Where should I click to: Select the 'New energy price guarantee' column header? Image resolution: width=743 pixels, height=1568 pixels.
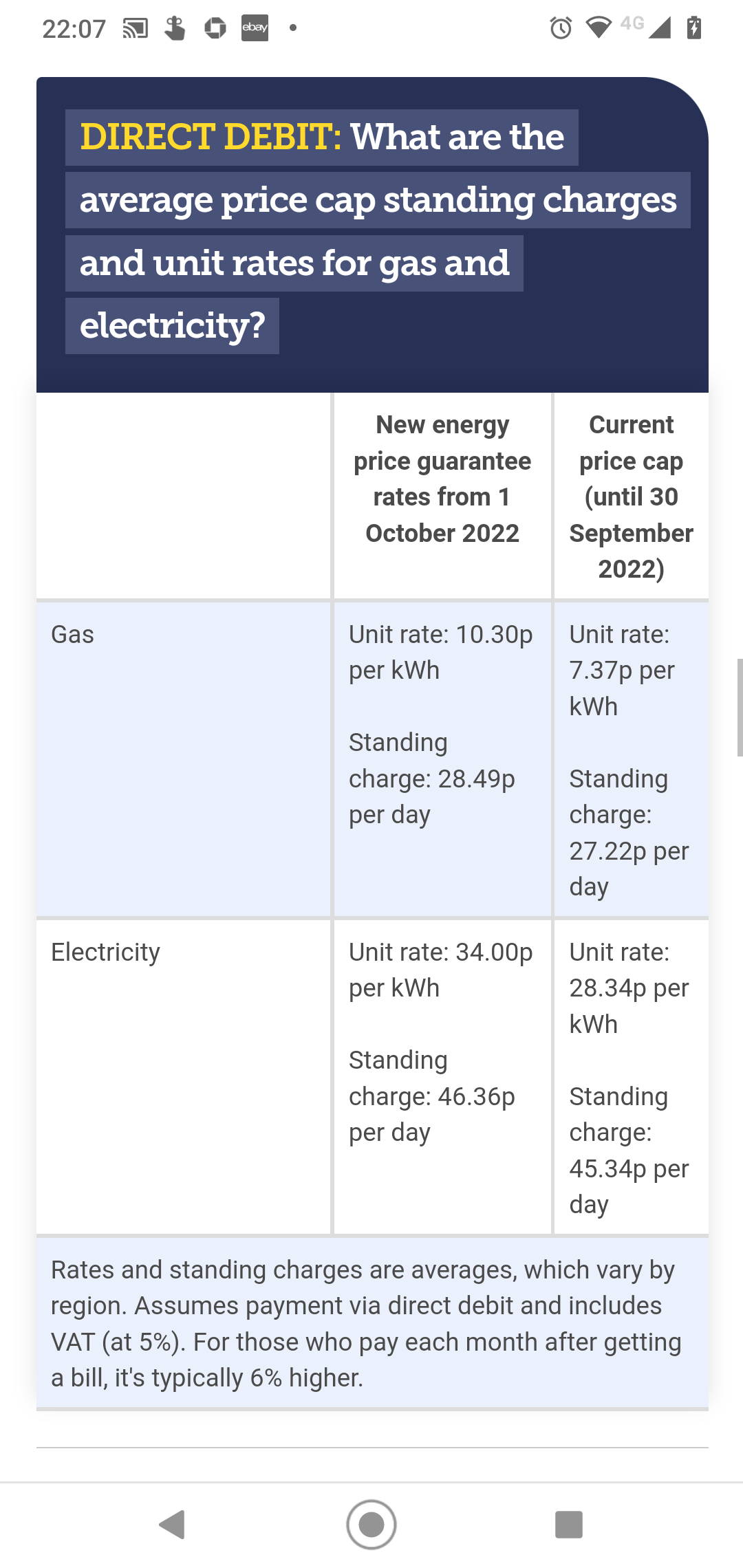[442, 479]
